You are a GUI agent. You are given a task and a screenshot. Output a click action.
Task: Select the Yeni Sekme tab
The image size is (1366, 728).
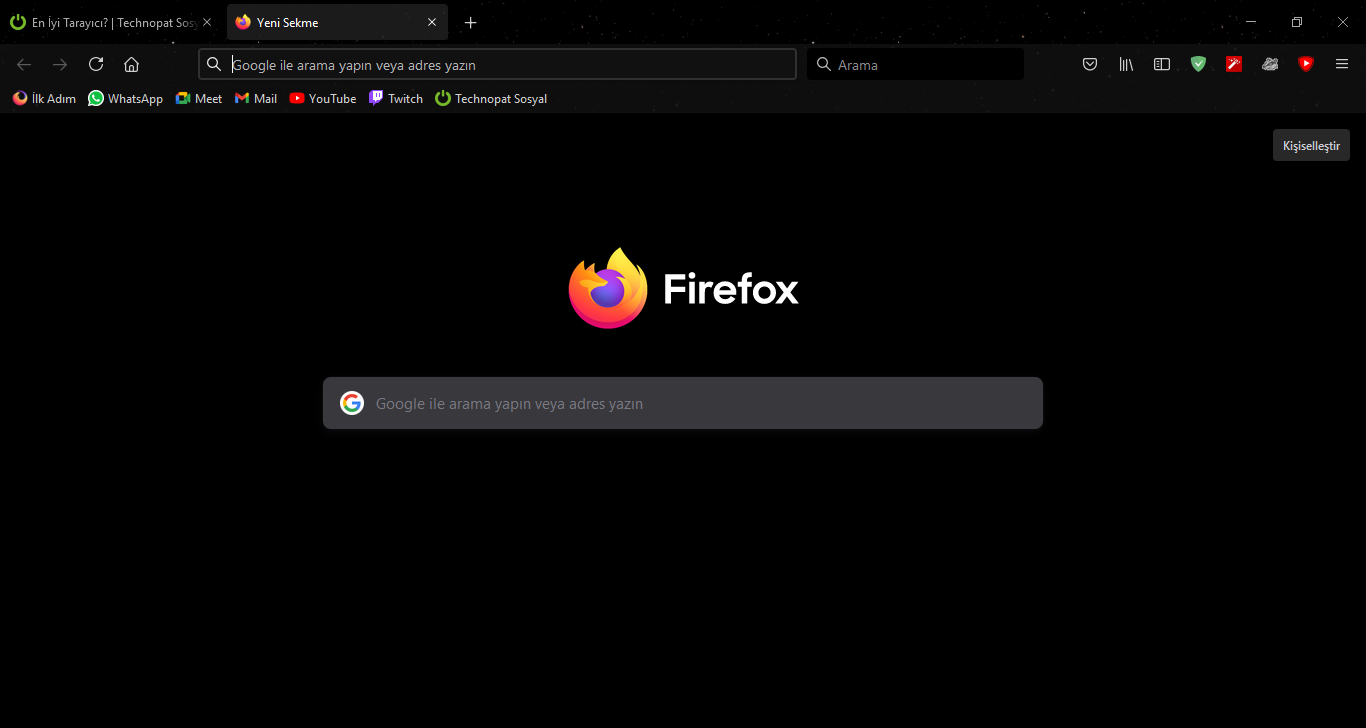337,22
